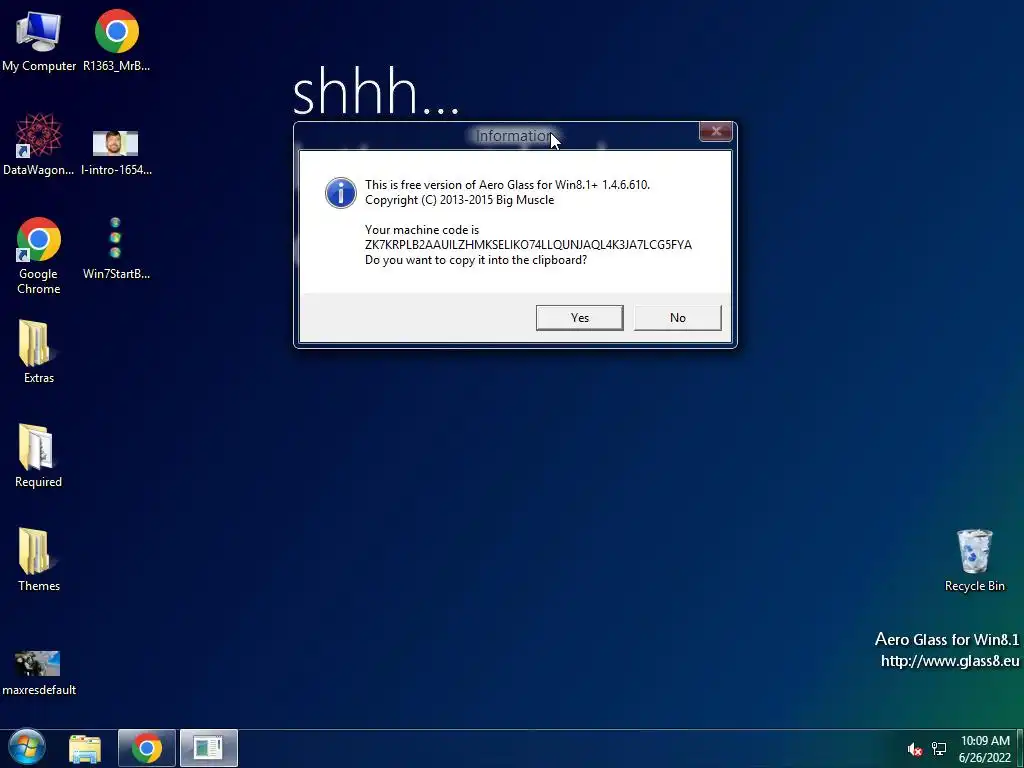Click the network tray icon

939,749
